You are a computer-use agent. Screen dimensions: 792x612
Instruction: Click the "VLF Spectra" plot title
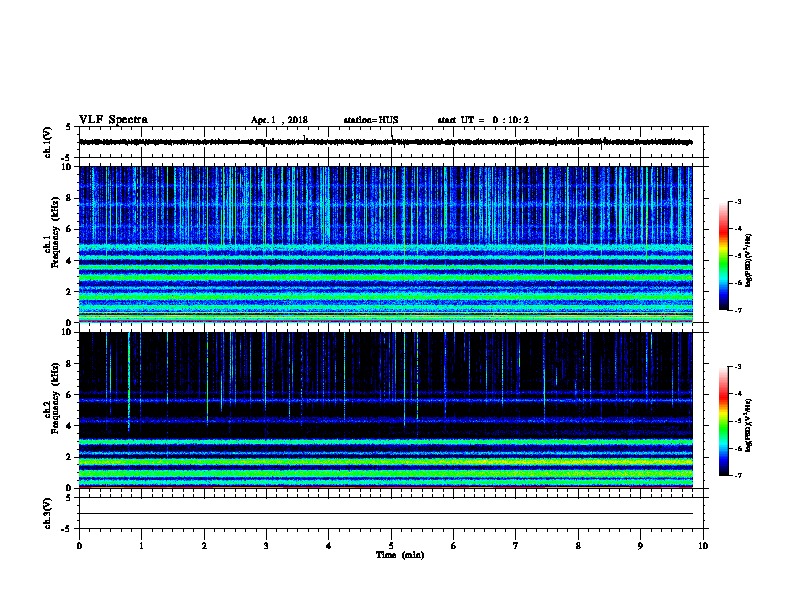point(113,120)
